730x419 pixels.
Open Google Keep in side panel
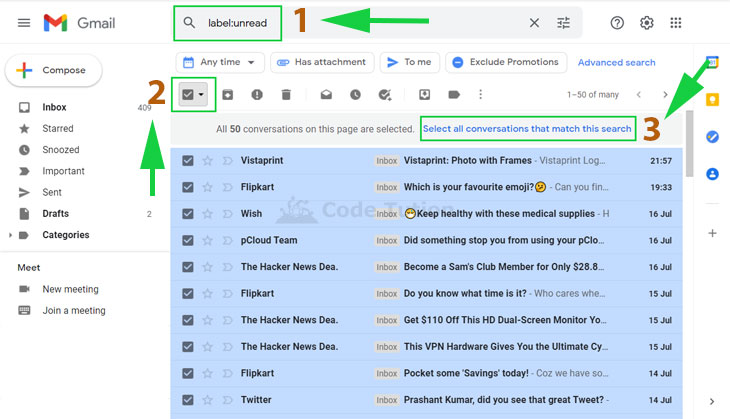(712, 100)
